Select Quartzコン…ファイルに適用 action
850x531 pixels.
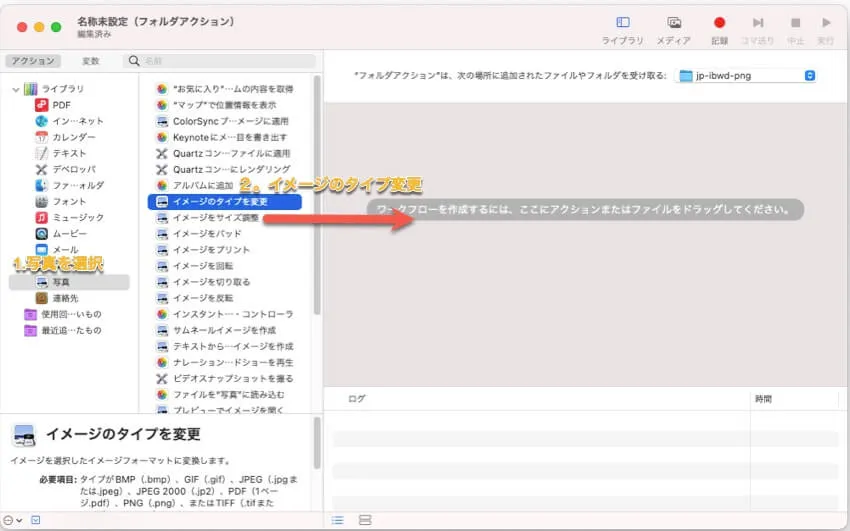point(223,153)
